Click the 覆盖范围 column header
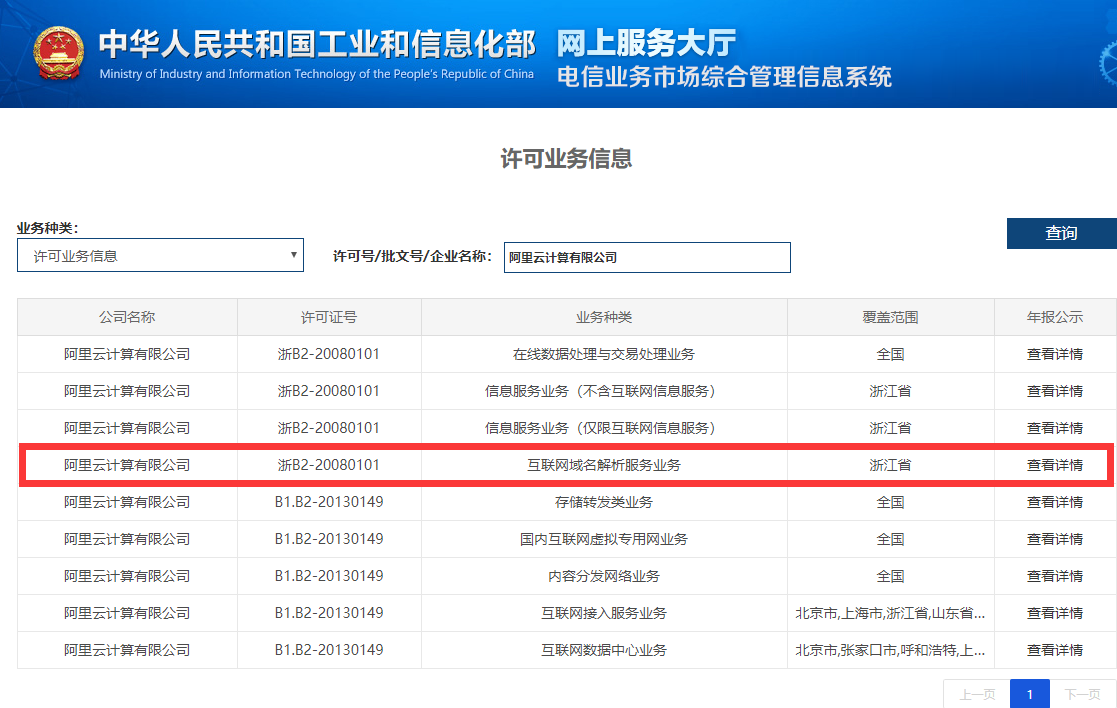This screenshot has width=1117, height=708. point(890,317)
